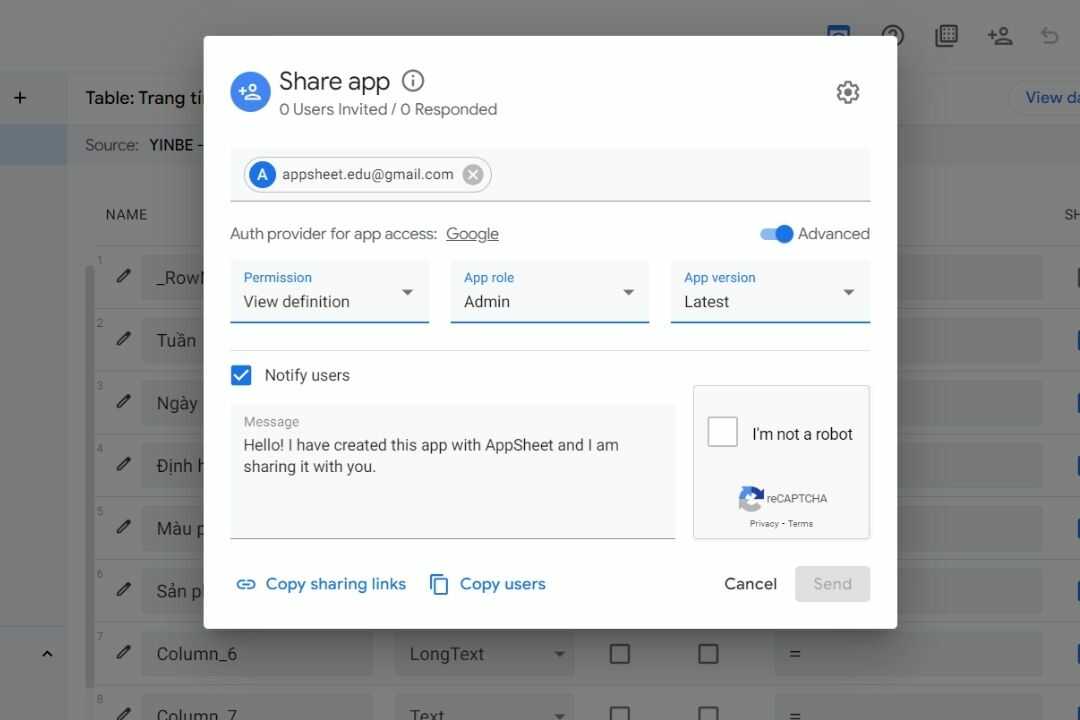
Task: Click the table grid icon in toolbar
Action: click(x=946, y=36)
